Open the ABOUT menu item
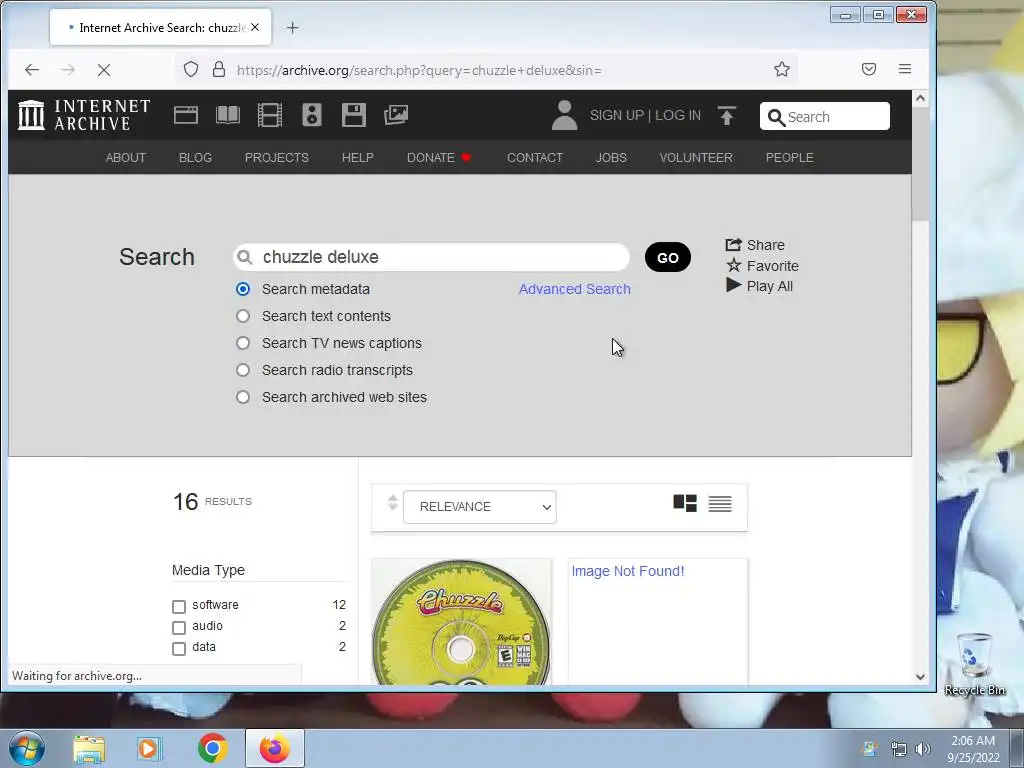 pyautogui.click(x=125, y=157)
